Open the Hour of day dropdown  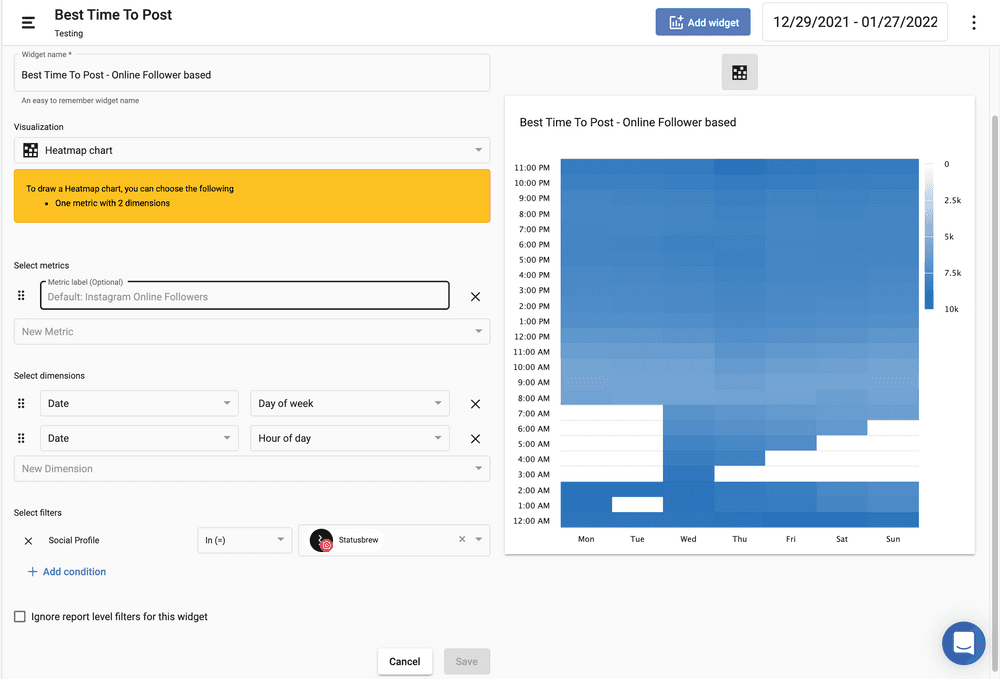(x=349, y=438)
